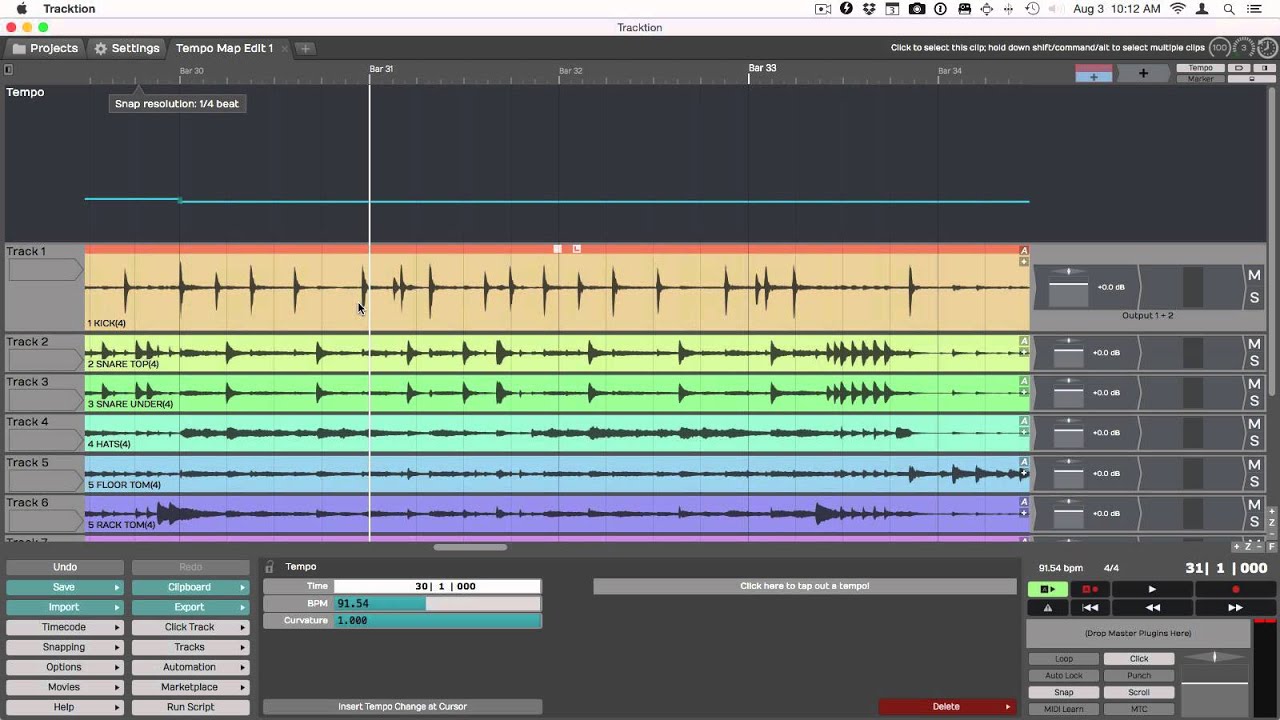
Task: Click Track 1 automation A button
Action: (x=1024, y=251)
